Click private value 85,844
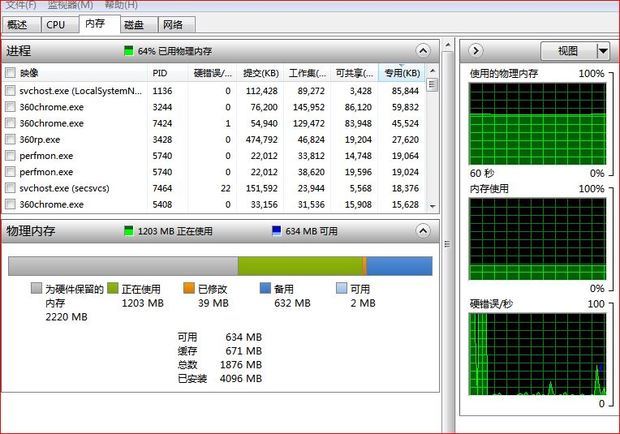The width and height of the screenshot is (620, 434). (x=405, y=91)
